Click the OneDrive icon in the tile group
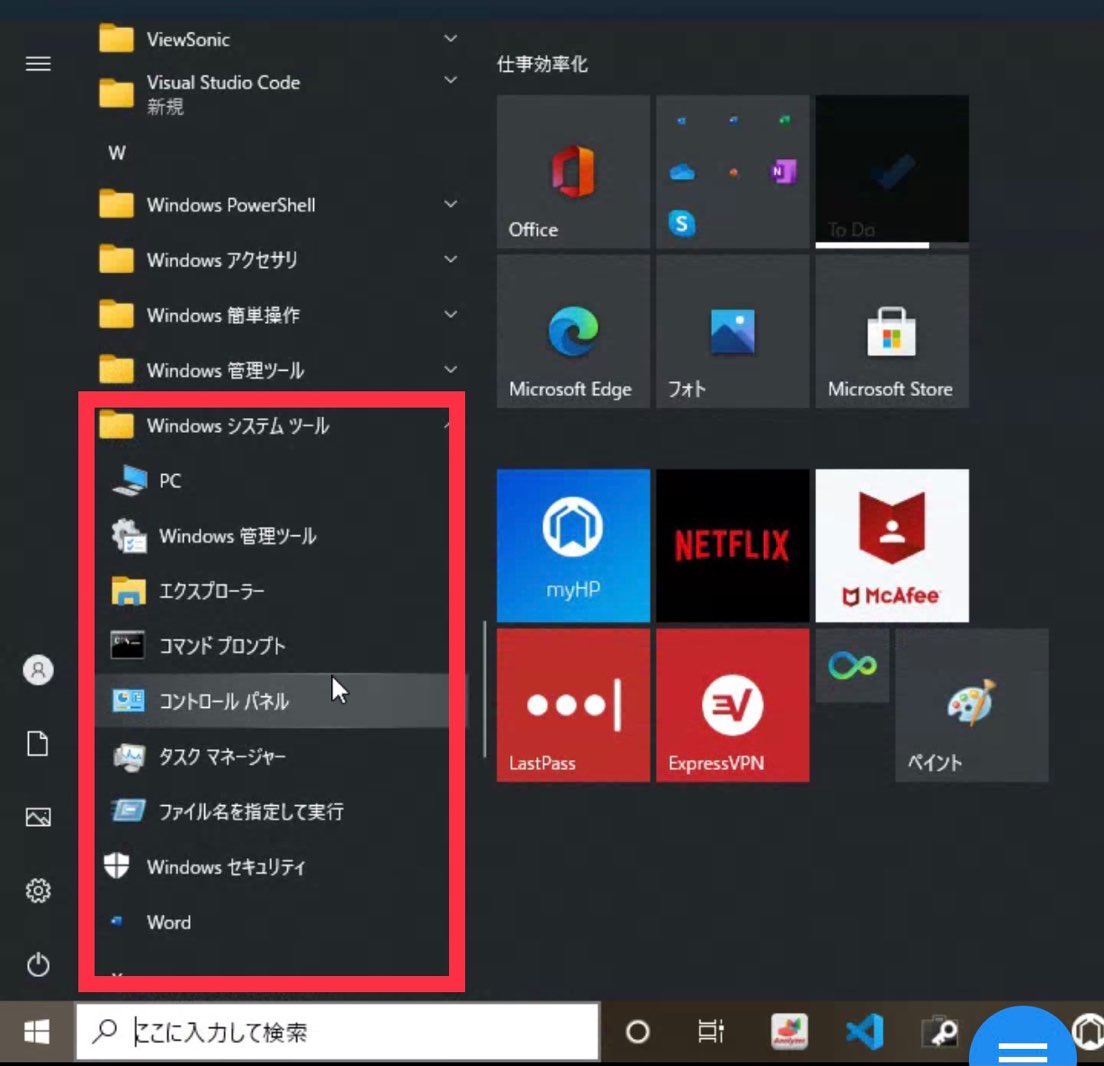This screenshot has height=1066, width=1104. 682,172
